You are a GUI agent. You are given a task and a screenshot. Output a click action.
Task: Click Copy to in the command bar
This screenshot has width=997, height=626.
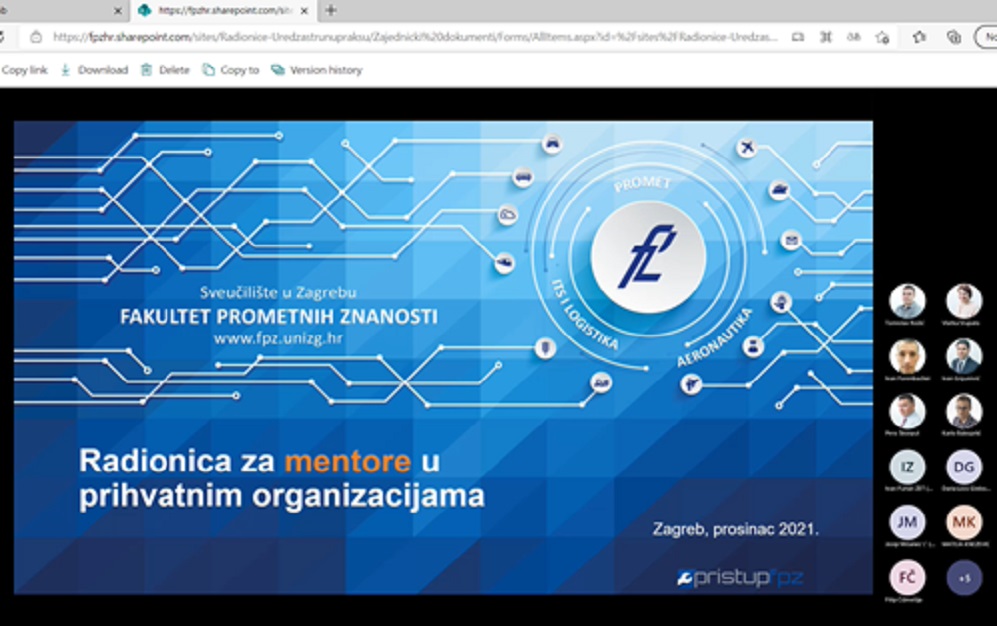[x=231, y=70]
